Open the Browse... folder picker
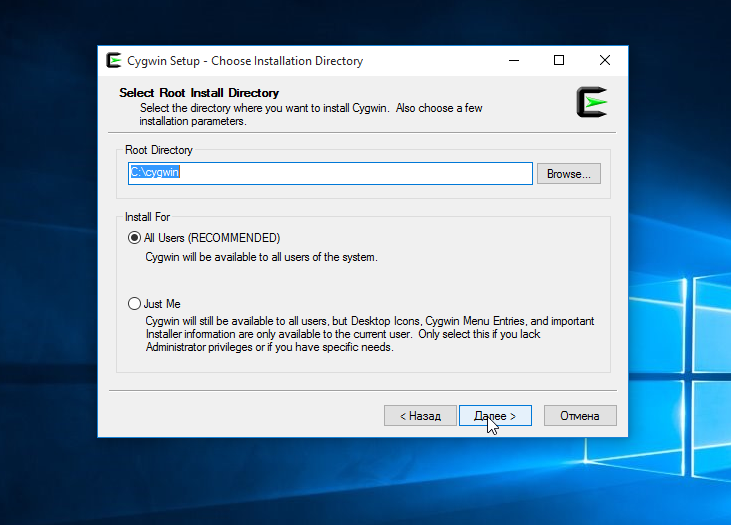731x525 pixels. pyautogui.click(x=569, y=173)
